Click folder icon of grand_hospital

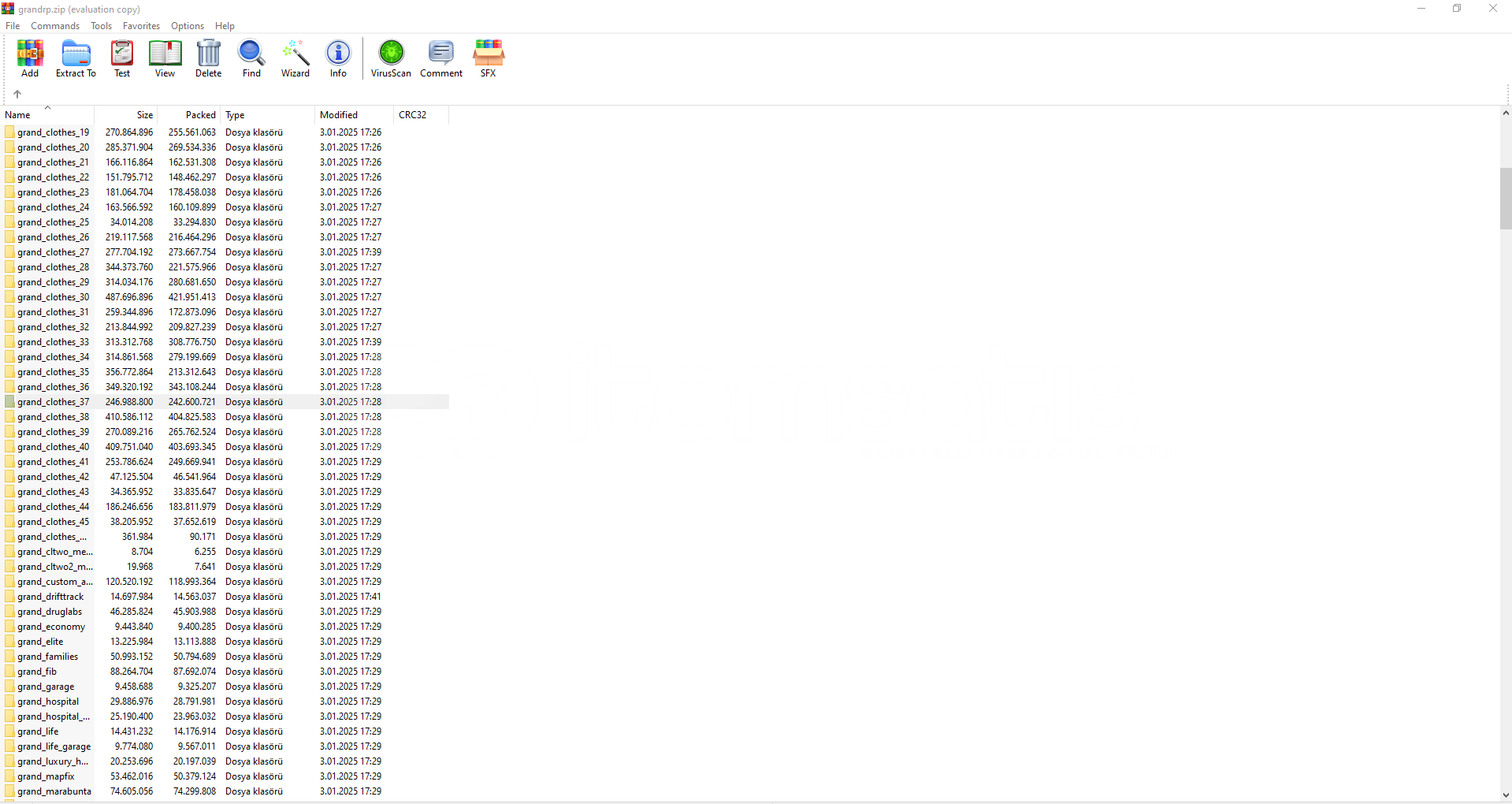pos(9,702)
